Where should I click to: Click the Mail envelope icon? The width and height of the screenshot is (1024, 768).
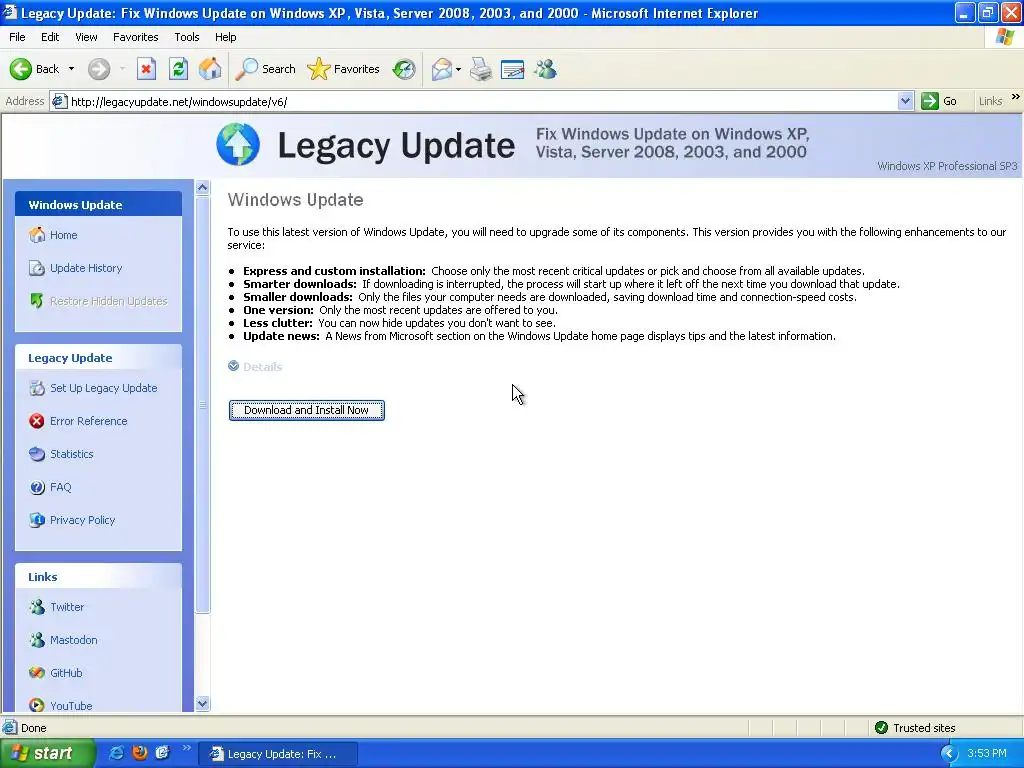click(x=442, y=69)
